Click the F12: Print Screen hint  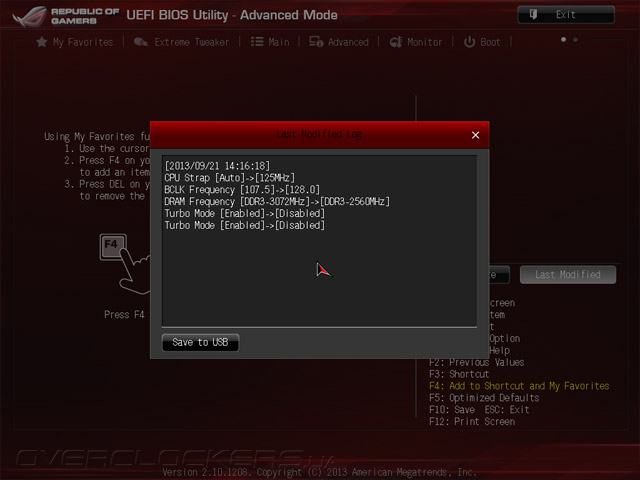tap(472, 421)
